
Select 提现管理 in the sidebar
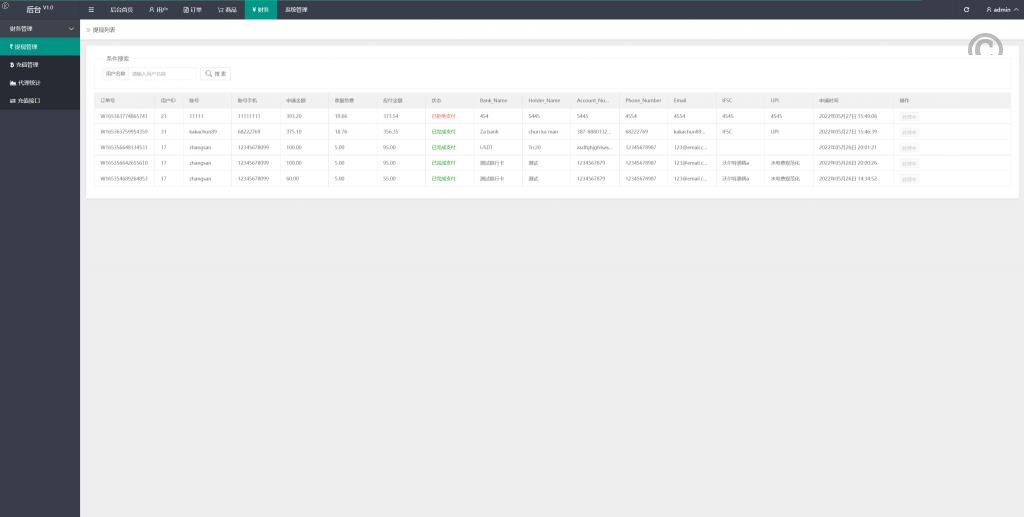pyautogui.click(x=25, y=46)
